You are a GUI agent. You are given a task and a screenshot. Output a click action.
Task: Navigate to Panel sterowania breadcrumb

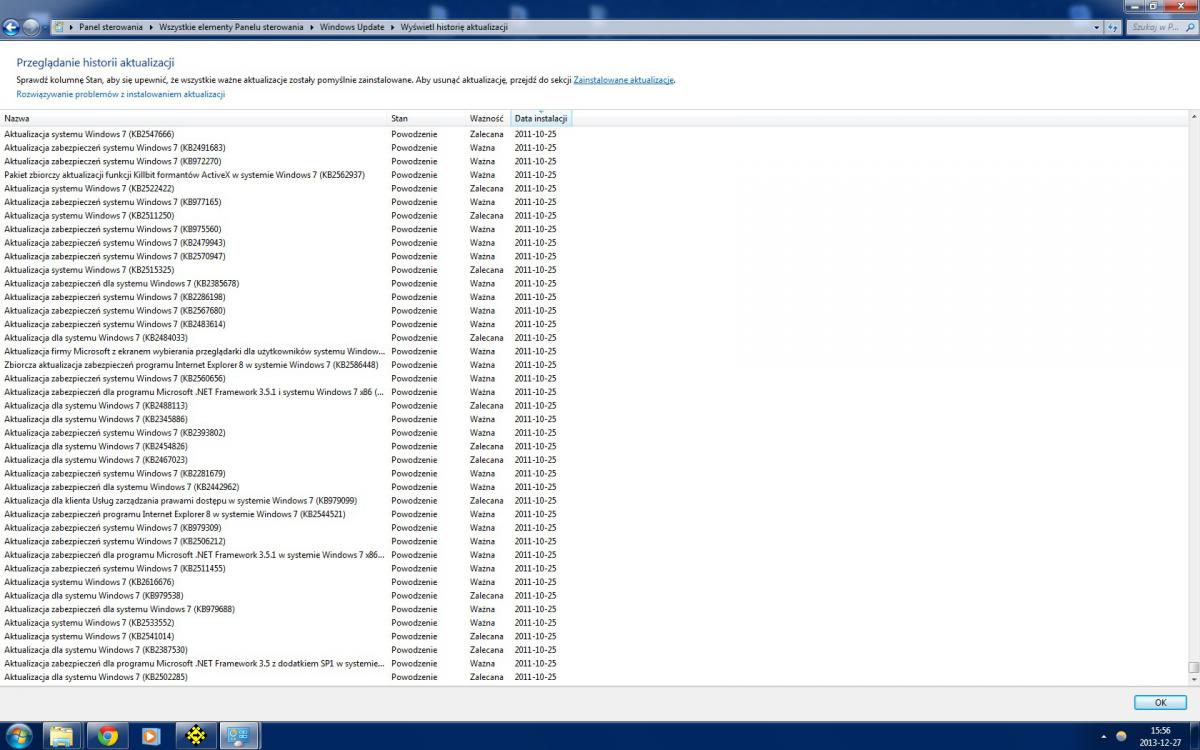(x=110, y=27)
